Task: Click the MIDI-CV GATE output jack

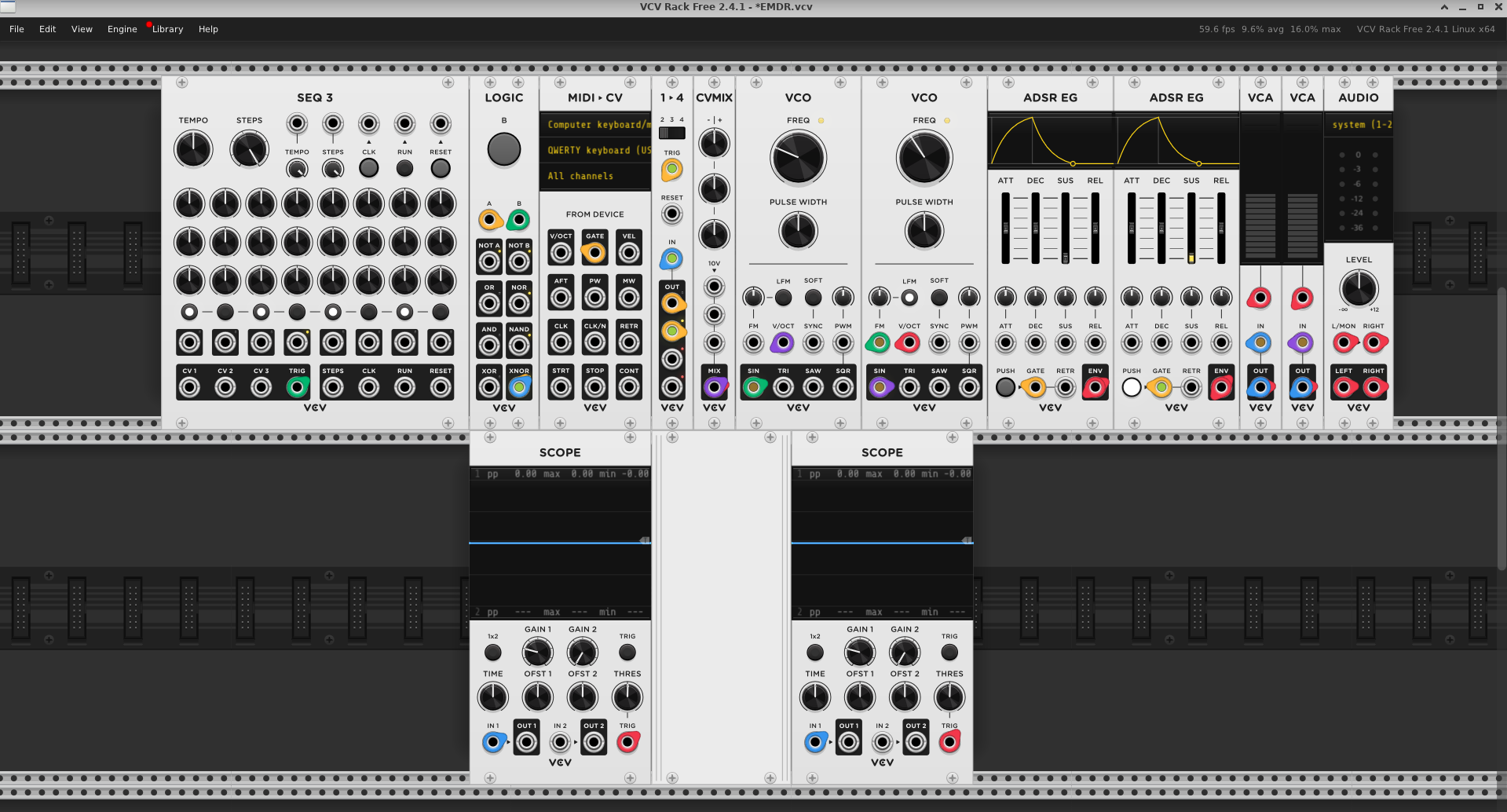Action: pyautogui.click(x=594, y=252)
